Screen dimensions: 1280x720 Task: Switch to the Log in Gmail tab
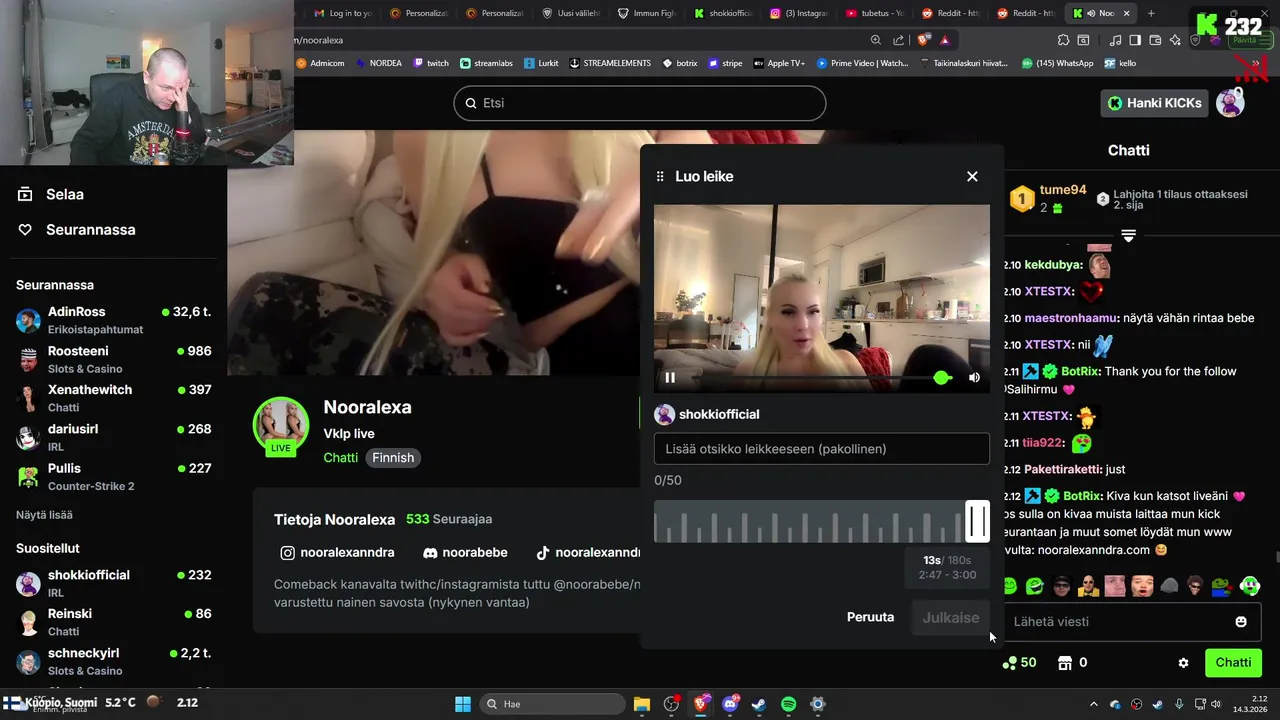pyautogui.click(x=343, y=13)
